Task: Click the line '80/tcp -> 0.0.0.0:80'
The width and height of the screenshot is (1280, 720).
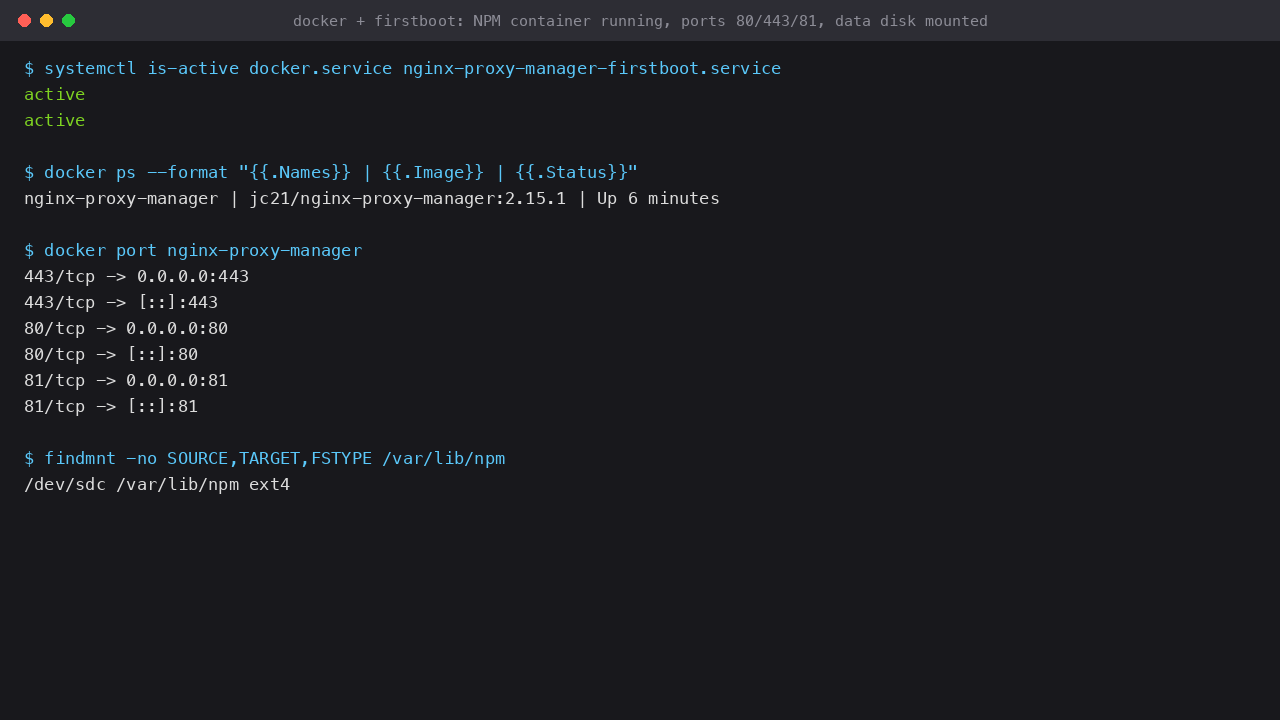Action: click(x=126, y=328)
